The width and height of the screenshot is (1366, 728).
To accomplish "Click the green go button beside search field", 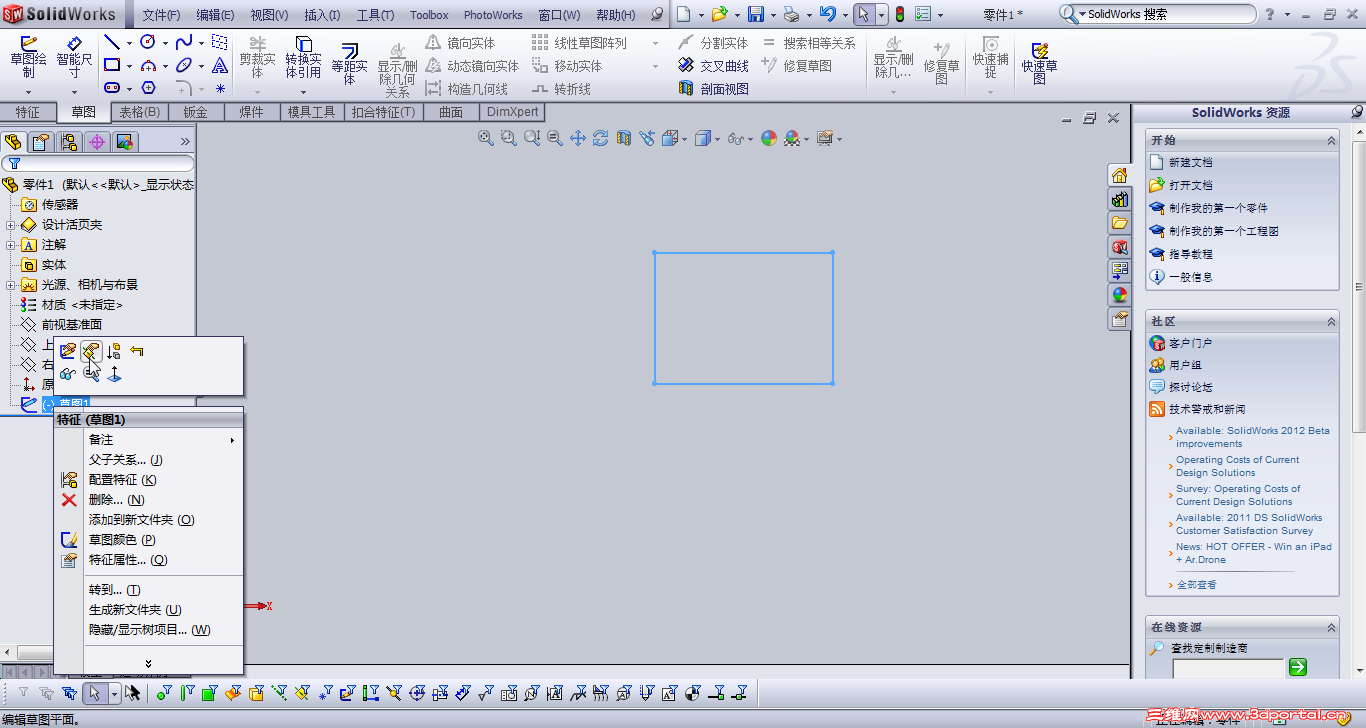I will pos(1298,667).
